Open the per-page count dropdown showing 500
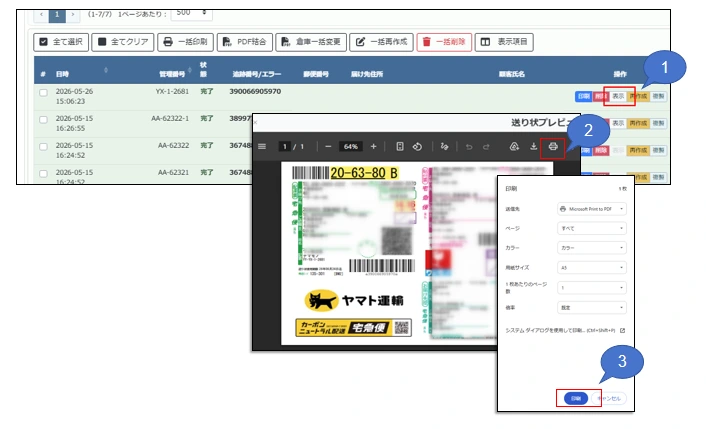This screenshot has height=429, width=706. tap(191, 14)
